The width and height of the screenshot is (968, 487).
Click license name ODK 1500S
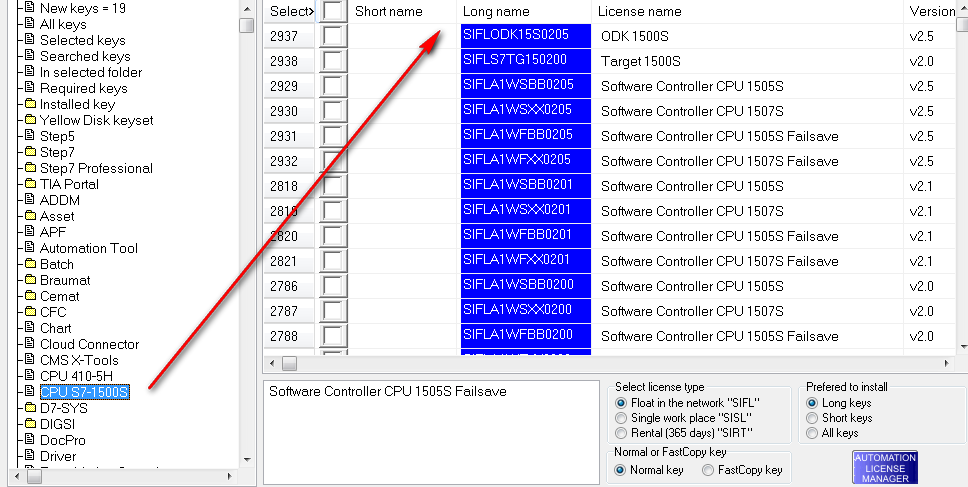click(x=635, y=36)
